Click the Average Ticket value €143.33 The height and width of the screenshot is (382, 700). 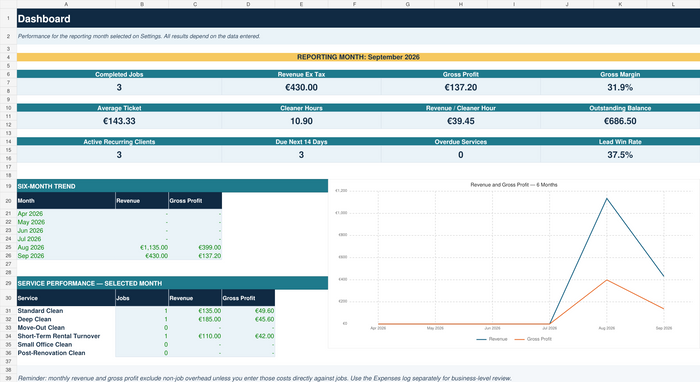point(119,121)
